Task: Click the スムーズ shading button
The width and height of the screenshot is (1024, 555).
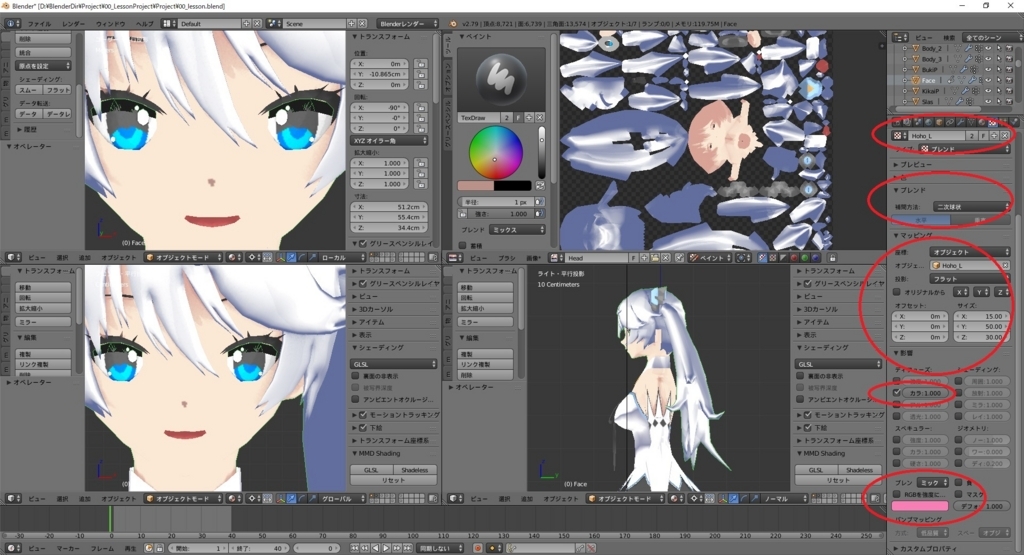Action: (x=29, y=90)
